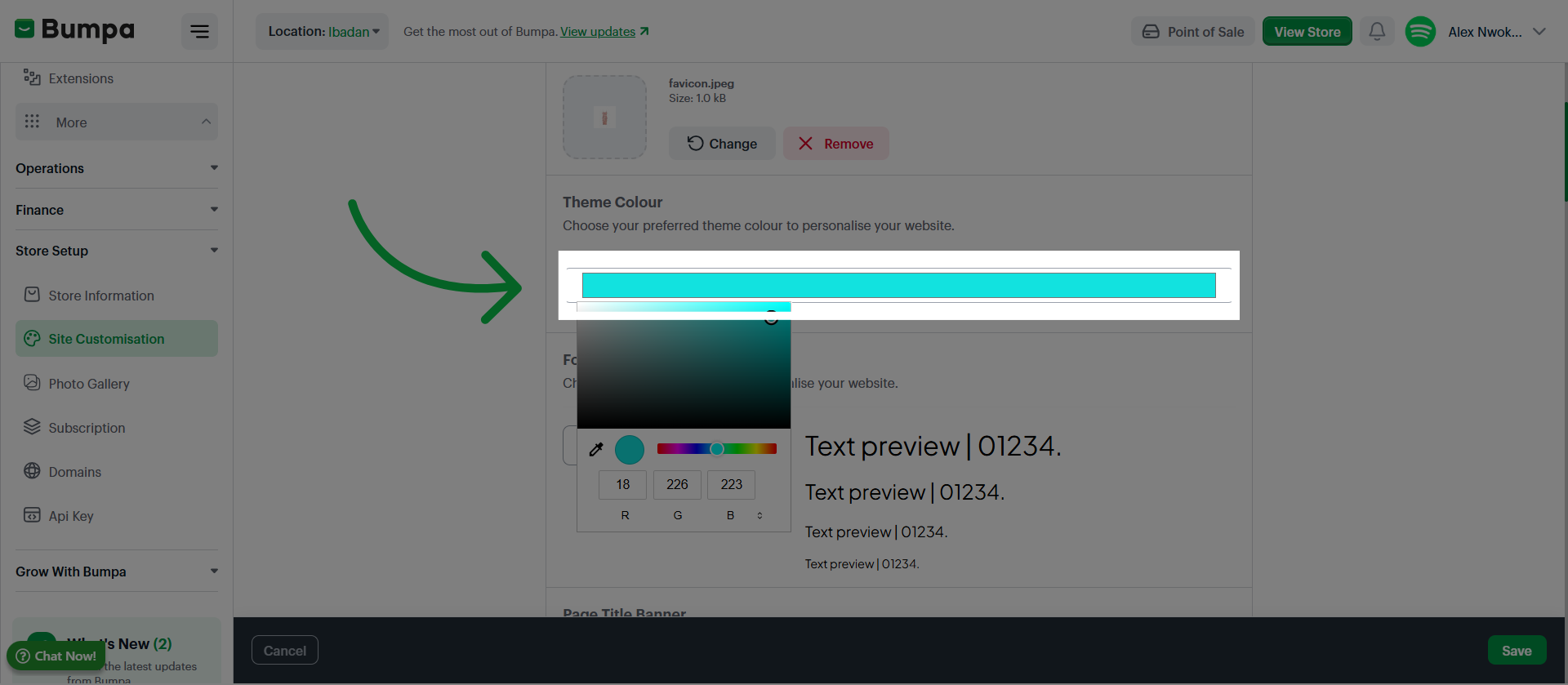Click the Api Key icon

click(x=32, y=515)
